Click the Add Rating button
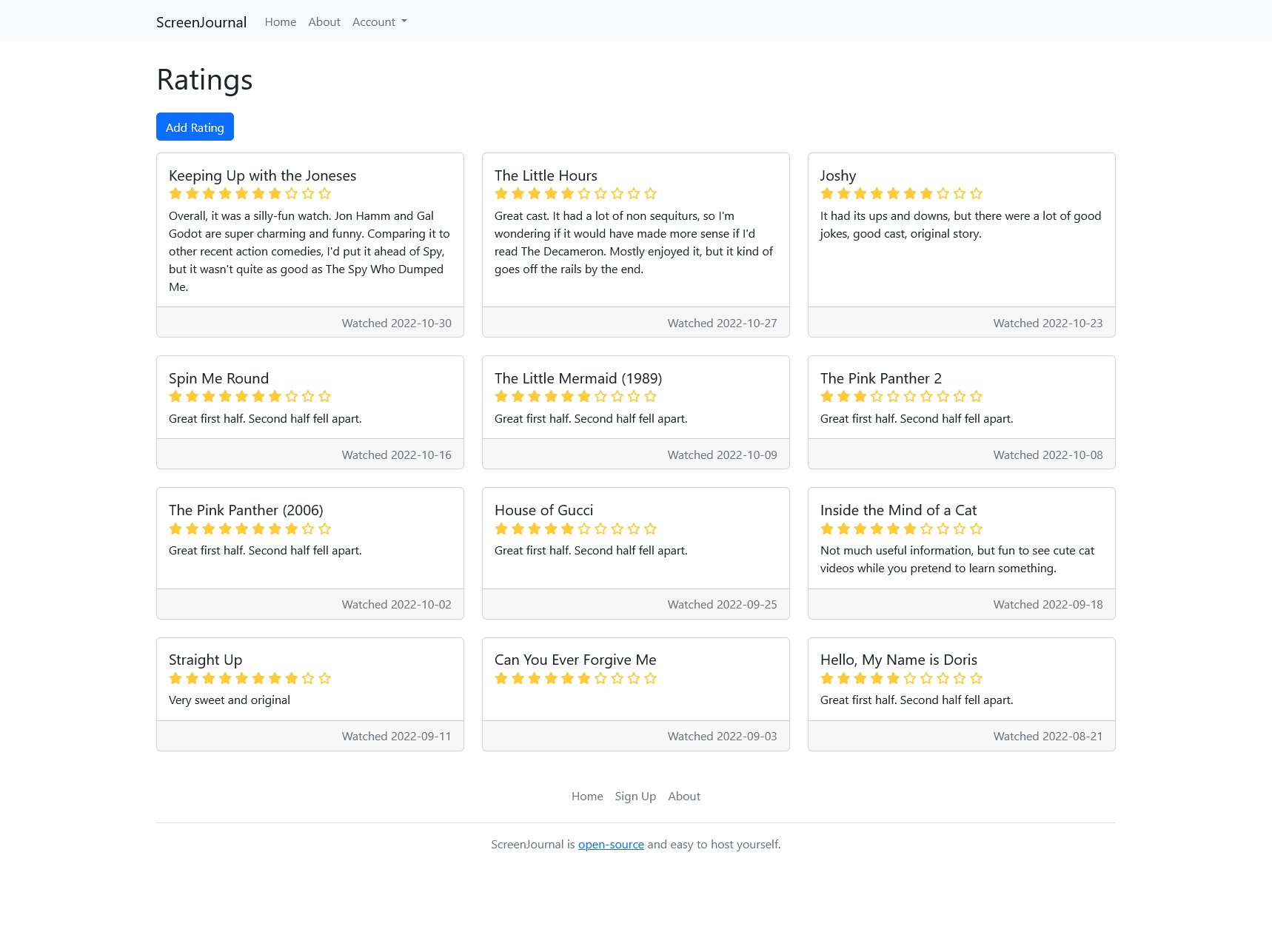The width and height of the screenshot is (1272, 952). coord(195,127)
